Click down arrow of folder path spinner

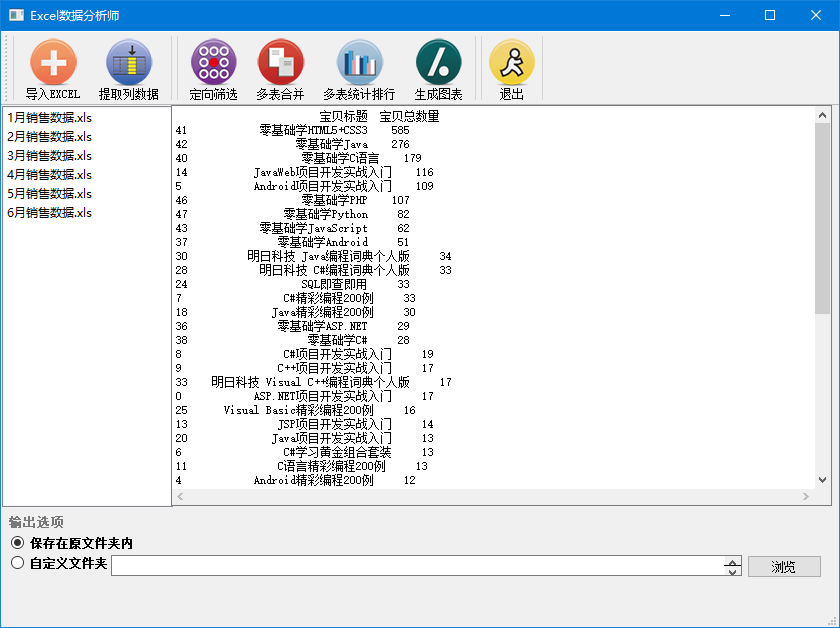click(732, 571)
